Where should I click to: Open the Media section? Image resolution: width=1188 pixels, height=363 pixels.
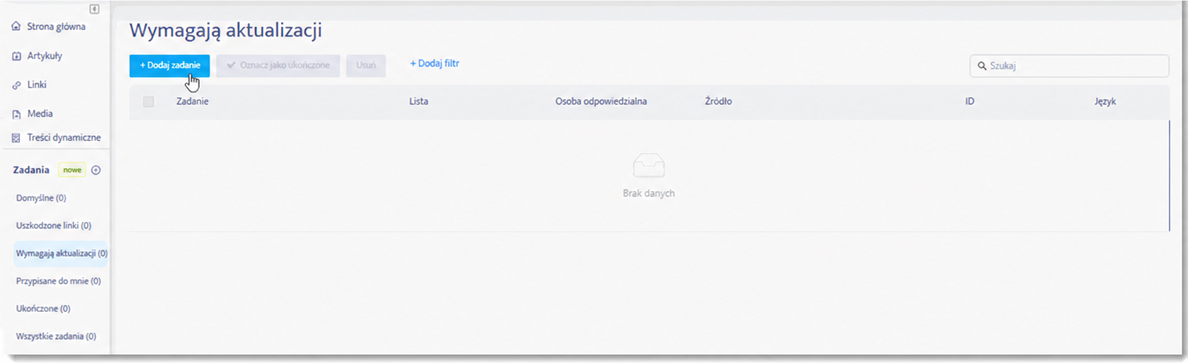click(40, 114)
